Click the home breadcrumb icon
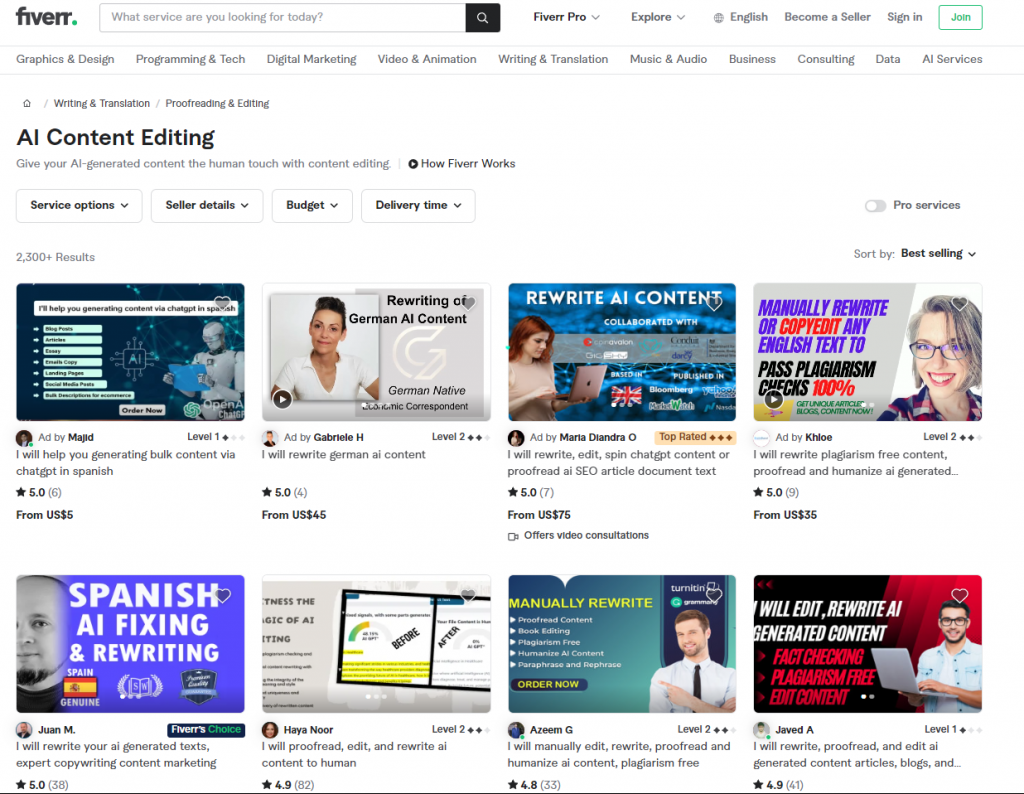The image size is (1024, 794). coord(26,102)
